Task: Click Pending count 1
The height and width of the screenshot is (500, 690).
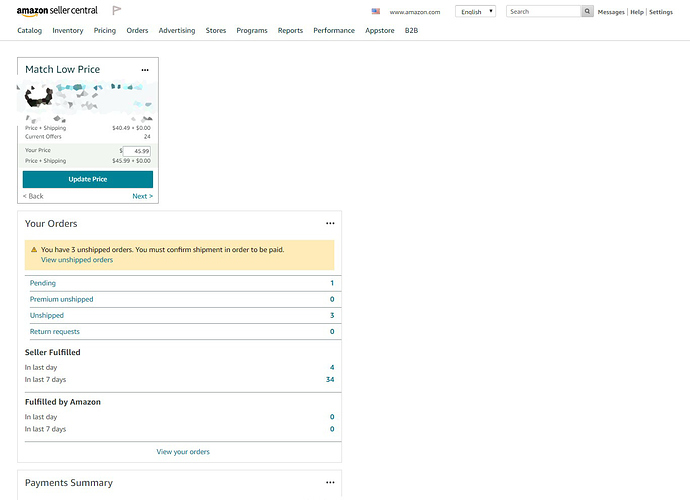Action: click(x=332, y=283)
